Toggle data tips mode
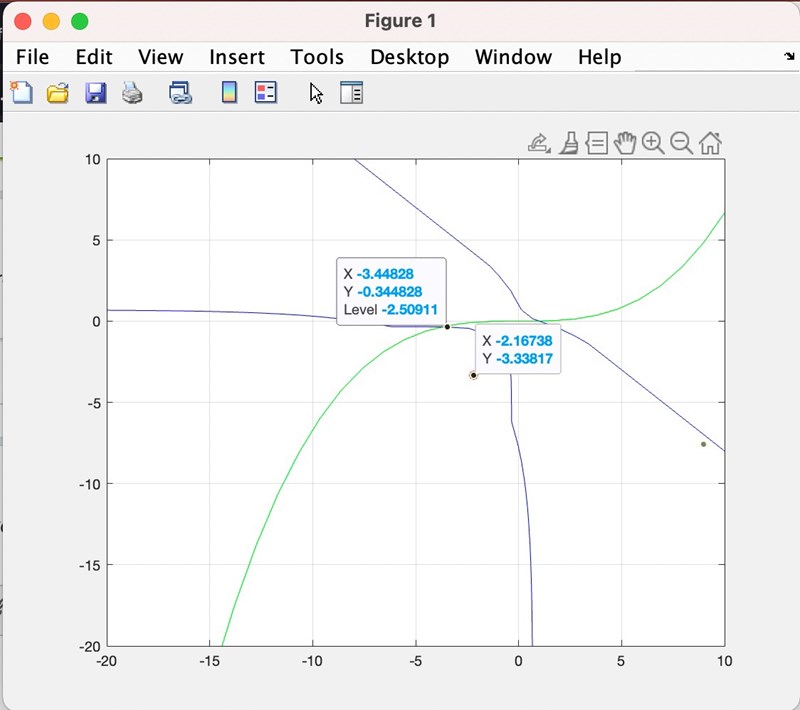The height and width of the screenshot is (710, 800). tap(597, 143)
